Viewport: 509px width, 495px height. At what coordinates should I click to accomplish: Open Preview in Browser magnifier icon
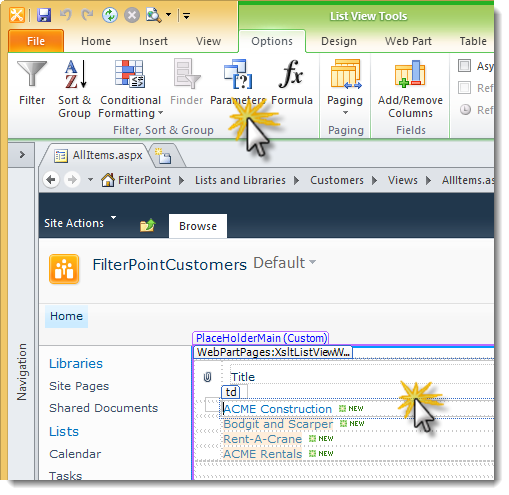pos(153,15)
